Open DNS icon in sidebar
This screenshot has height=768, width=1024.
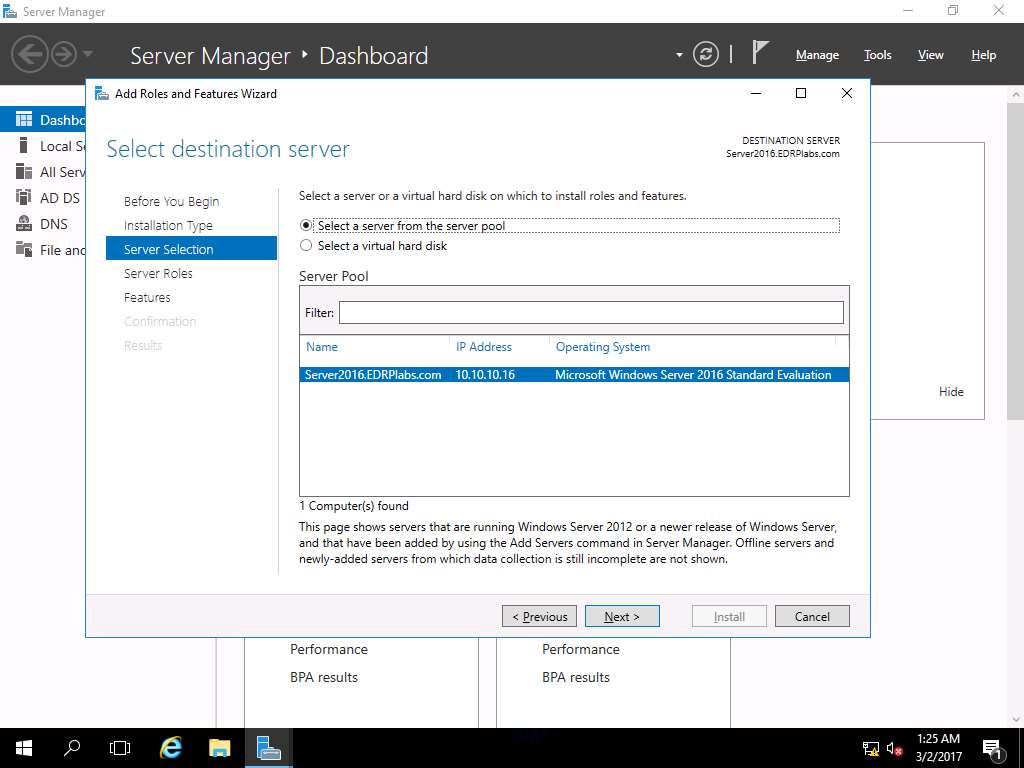click(x=24, y=223)
